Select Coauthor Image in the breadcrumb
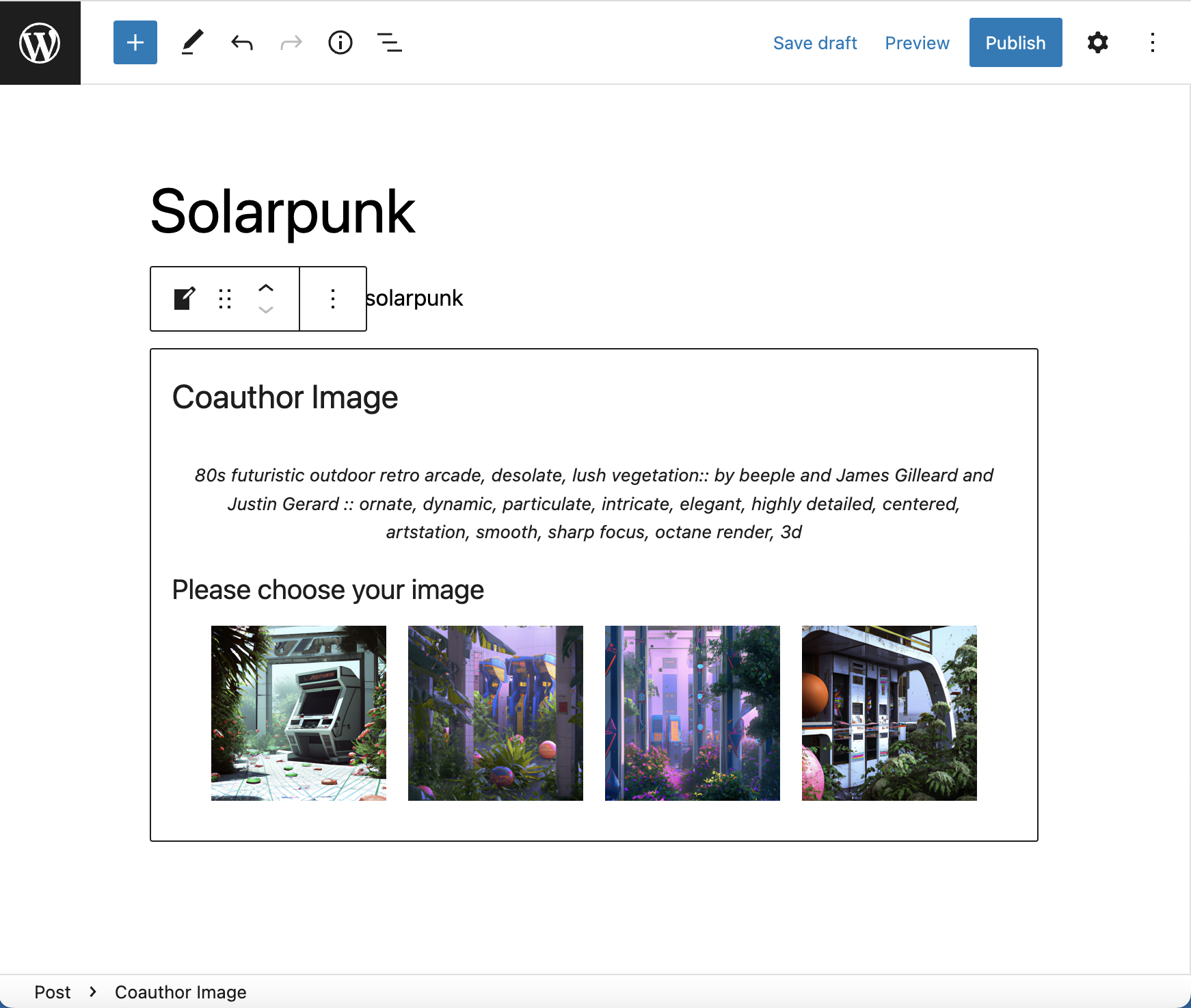Screen dimensions: 1191x1008 pos(180,992)
